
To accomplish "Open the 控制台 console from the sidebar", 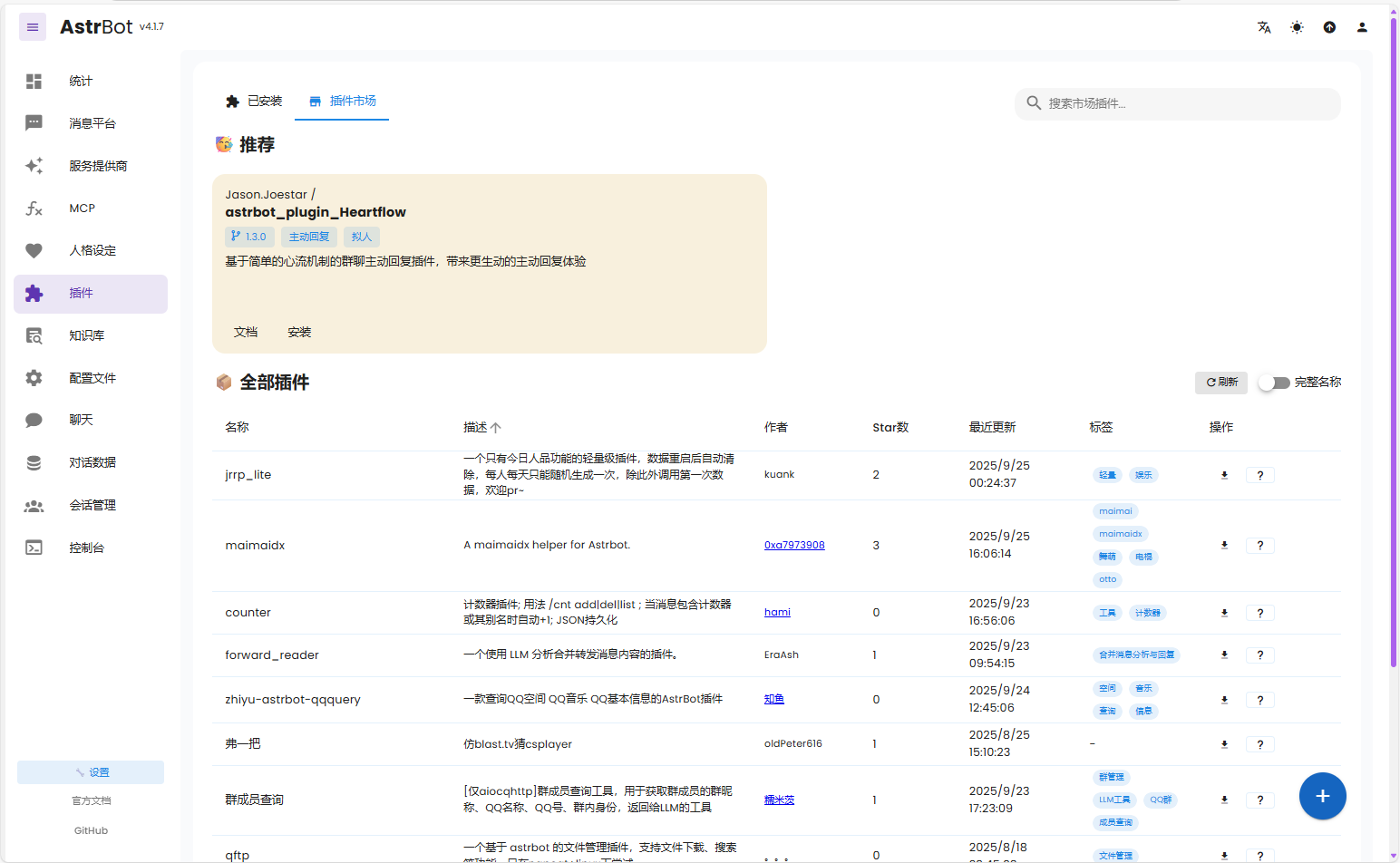I will point(91,548).
